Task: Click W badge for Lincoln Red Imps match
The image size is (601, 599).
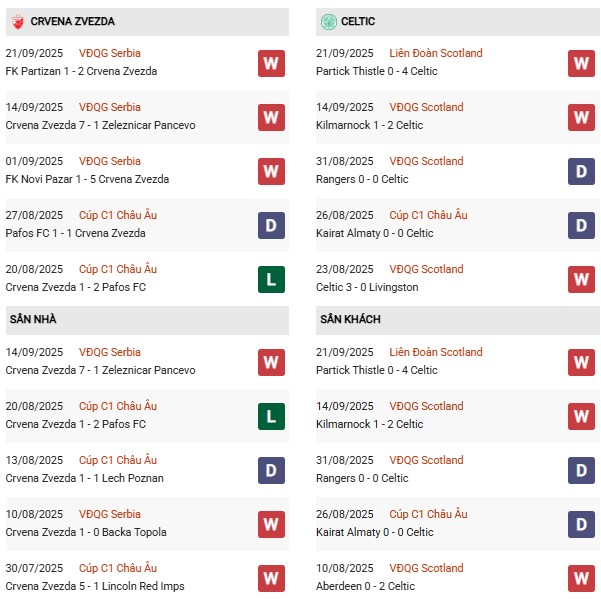Action: [271, 578]
